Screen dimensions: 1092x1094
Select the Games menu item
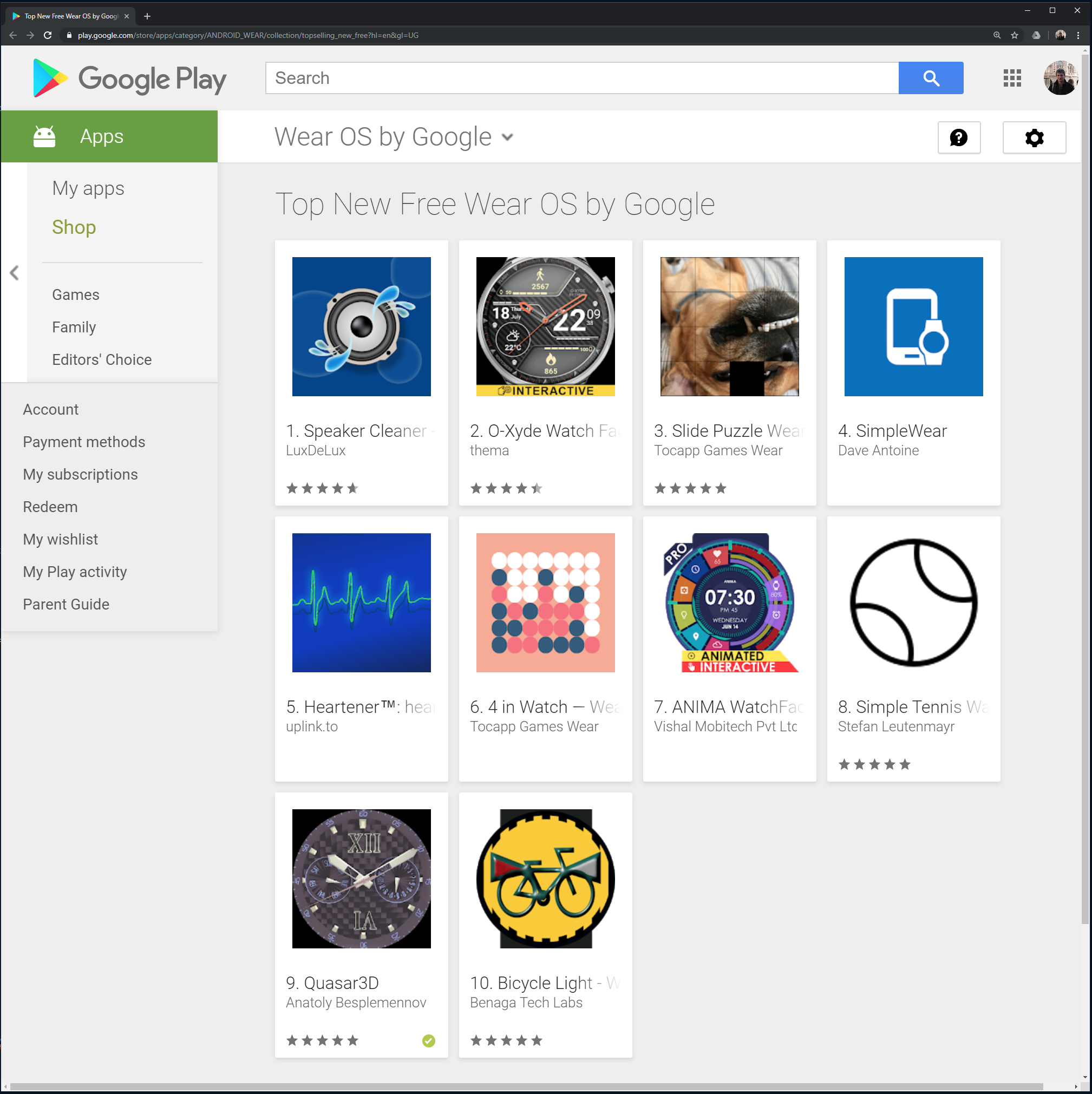tap(75, 294)
